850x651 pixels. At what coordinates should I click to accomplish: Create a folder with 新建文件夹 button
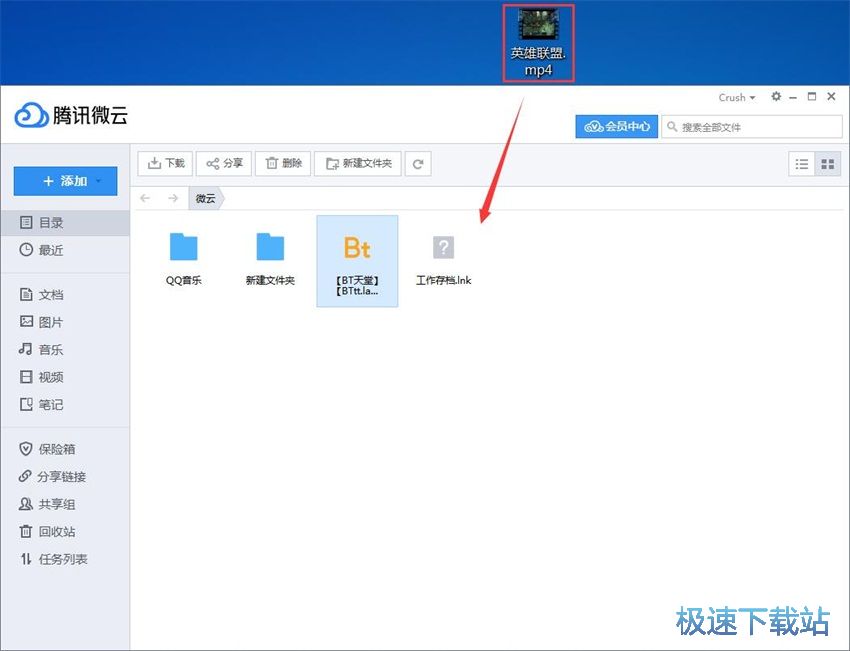point(358,163)
